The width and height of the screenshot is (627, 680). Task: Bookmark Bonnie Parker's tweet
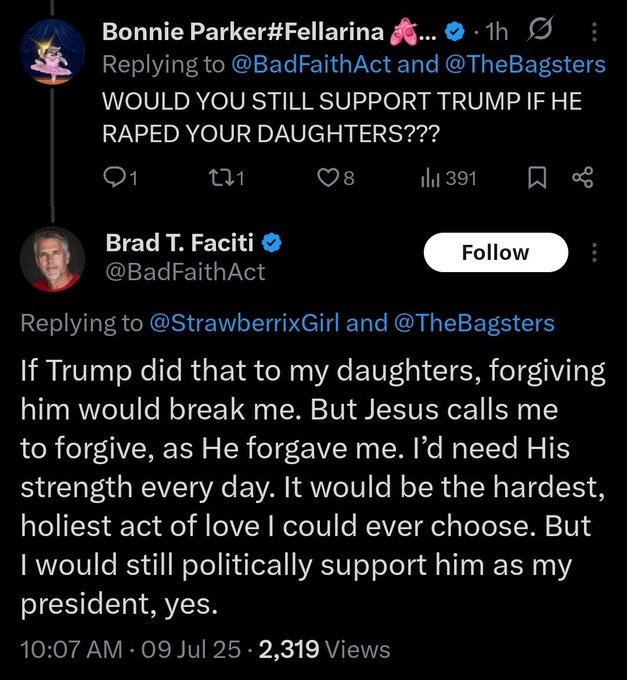535,178
